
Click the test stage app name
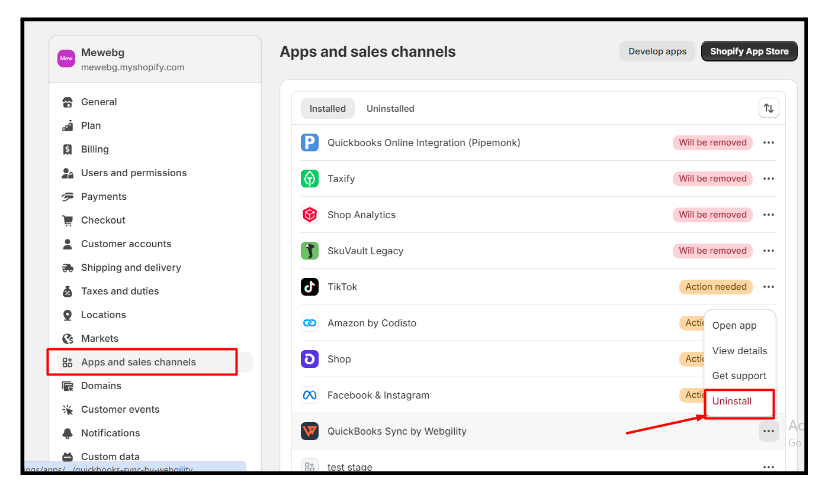349,467
